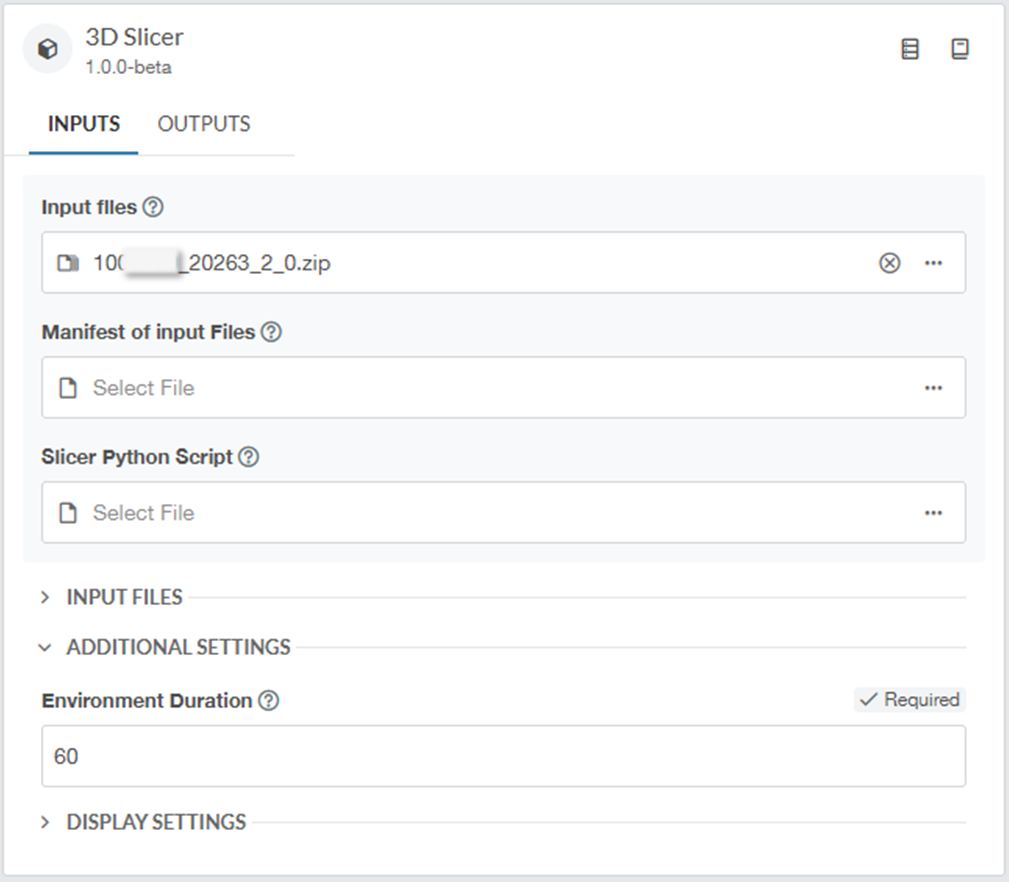Open more options for Input files field
The image size is (1009, 882).
pos(933,263)
